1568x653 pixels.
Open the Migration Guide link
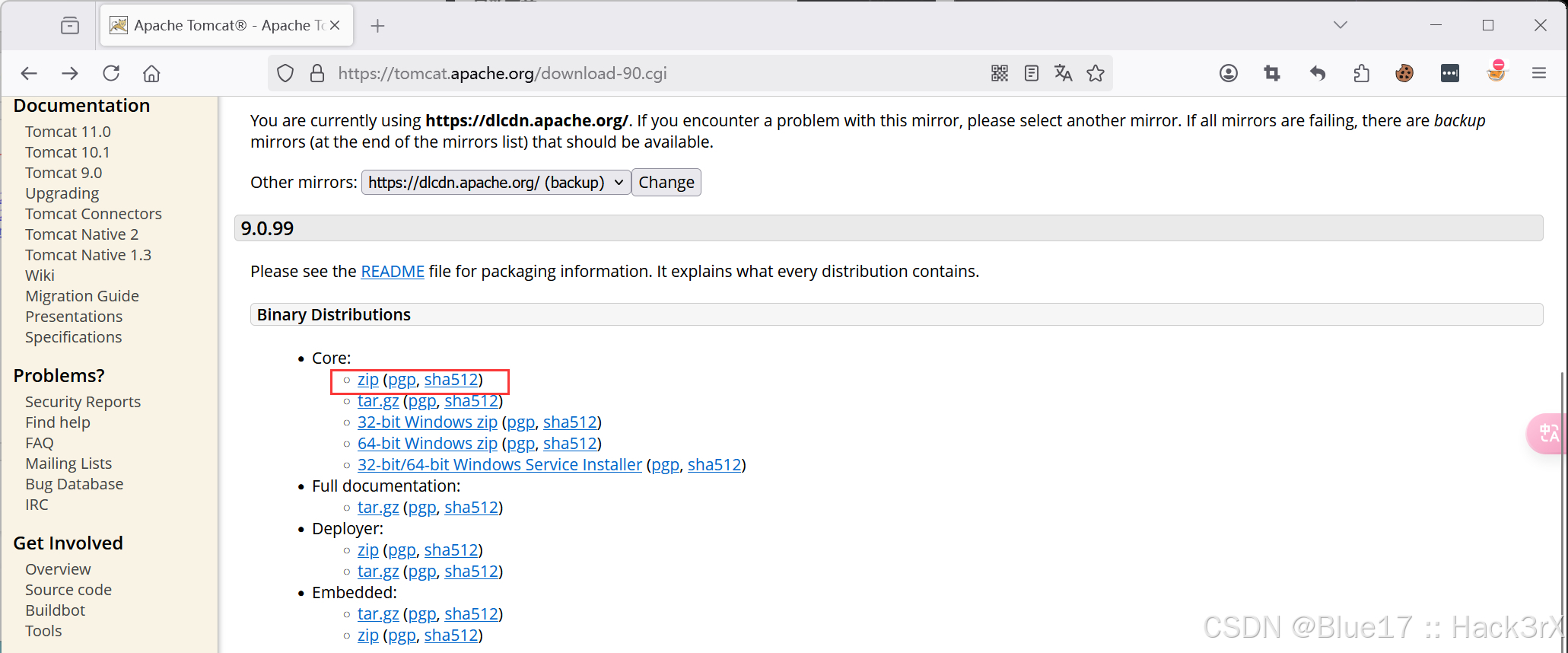[x=82, y=296]
